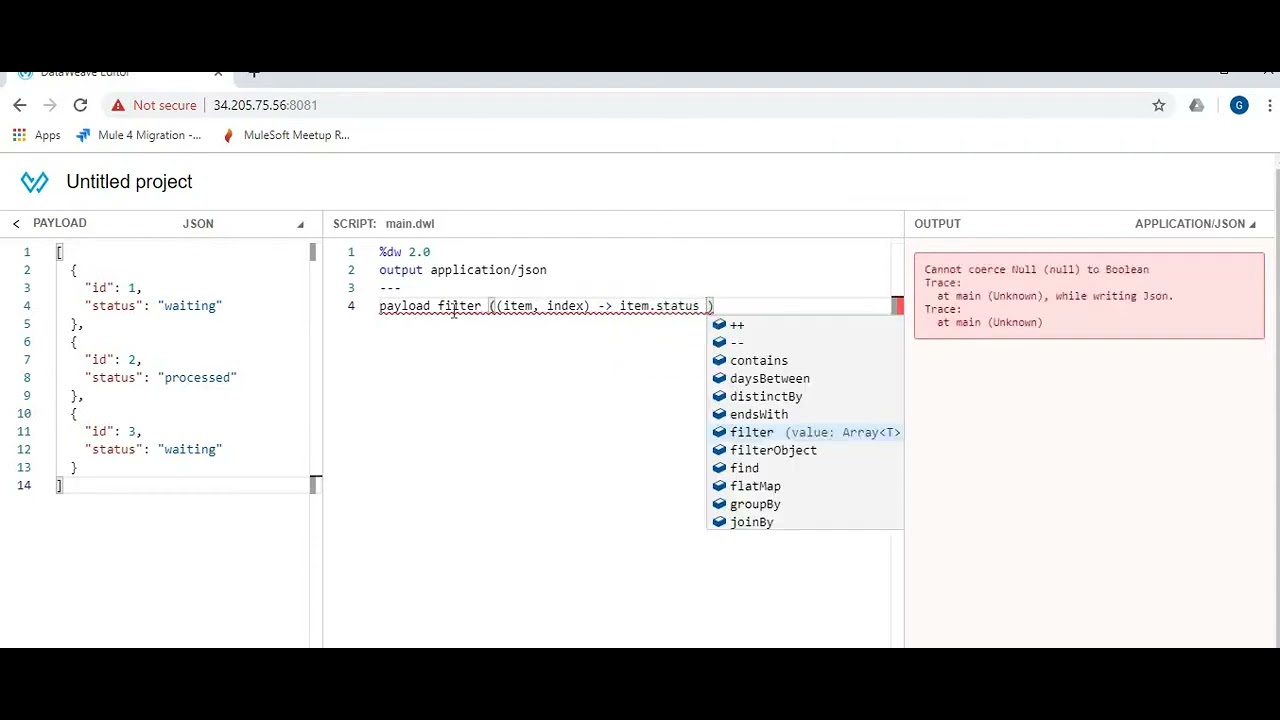Bookmark this page with star icon

click(x=1159, y=105)
